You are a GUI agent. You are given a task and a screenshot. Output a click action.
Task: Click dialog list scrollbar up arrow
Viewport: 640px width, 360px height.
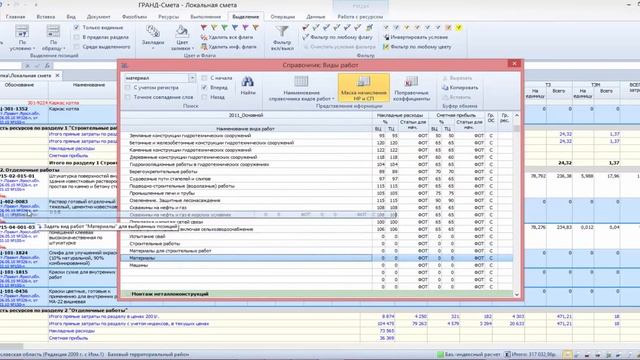516,116
